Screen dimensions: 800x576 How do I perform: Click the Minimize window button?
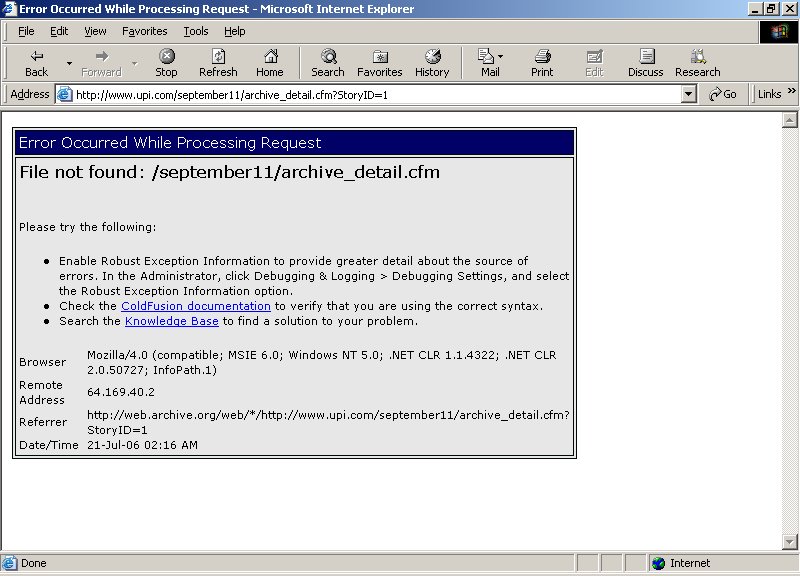(756, 9)
